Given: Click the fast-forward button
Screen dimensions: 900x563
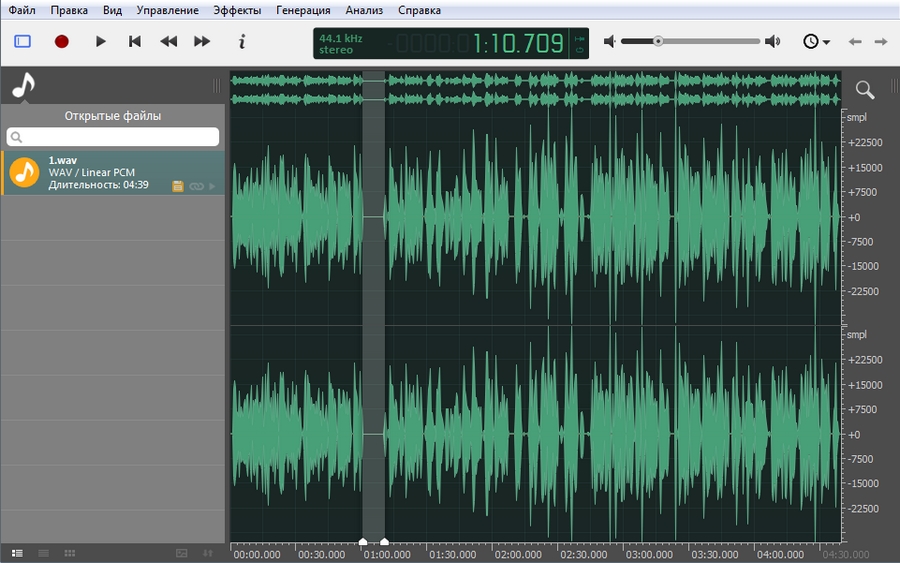Looking at the screenshot, I should [x=202, y=41].
